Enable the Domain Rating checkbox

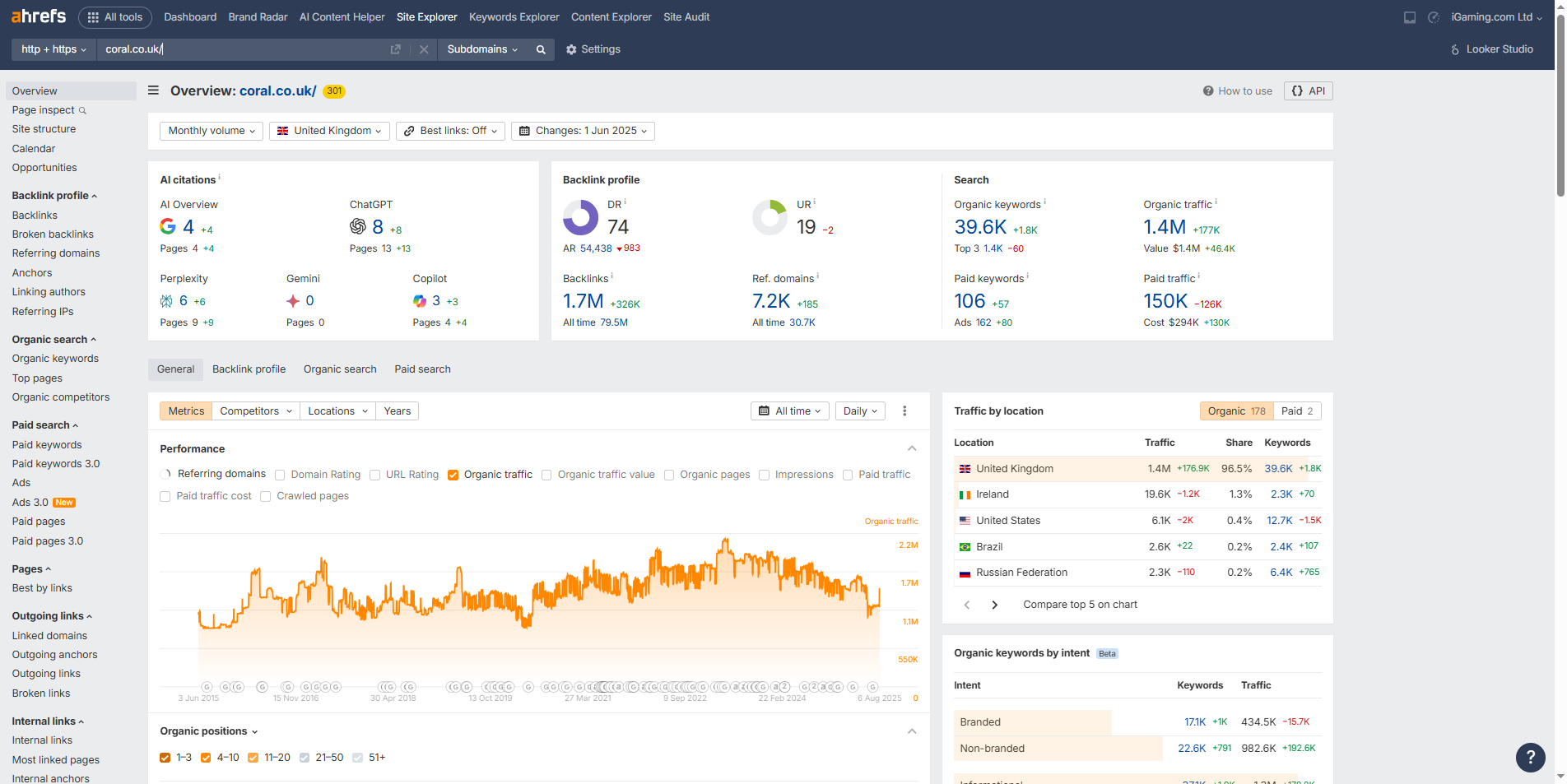tap(280, 475)
